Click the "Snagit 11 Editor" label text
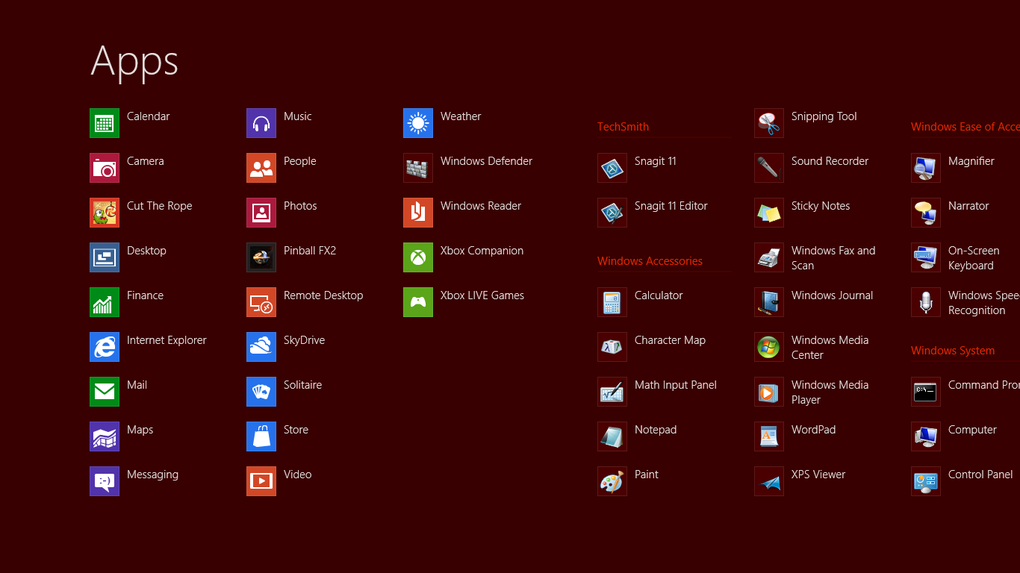Screen dimensions: 1020x573 point(671,206)
